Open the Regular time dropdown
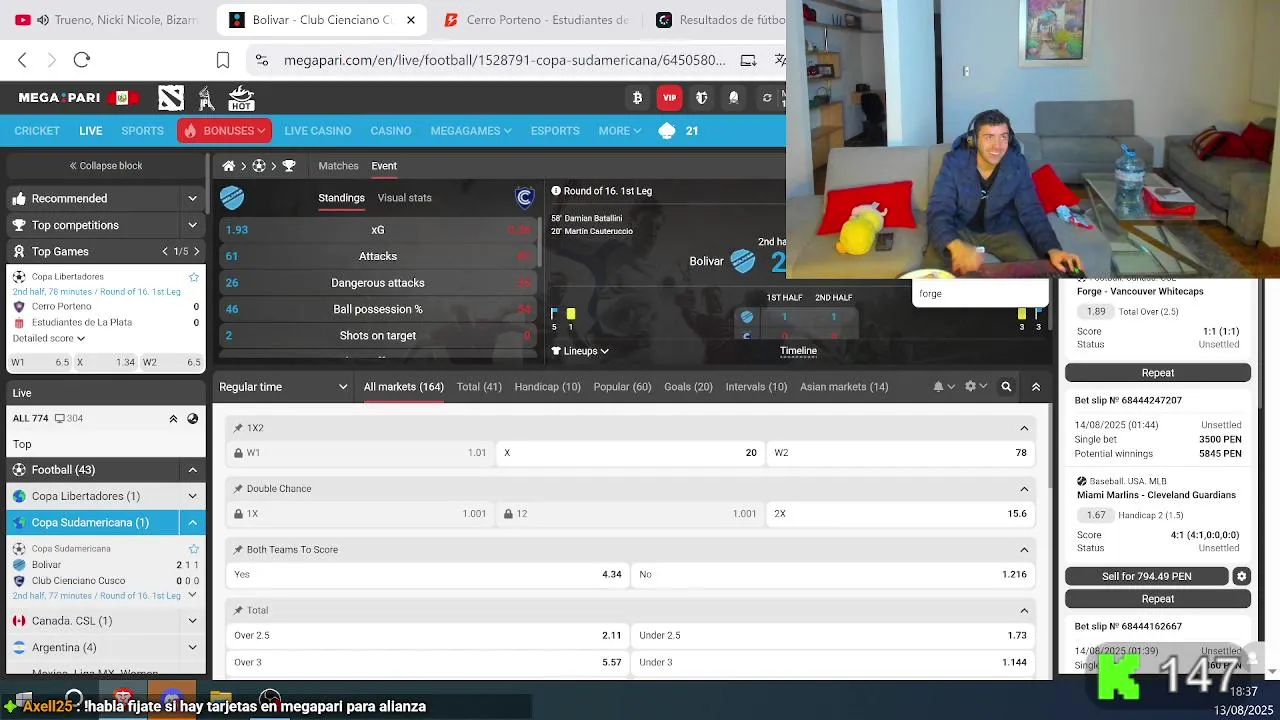 coord(283,387)
